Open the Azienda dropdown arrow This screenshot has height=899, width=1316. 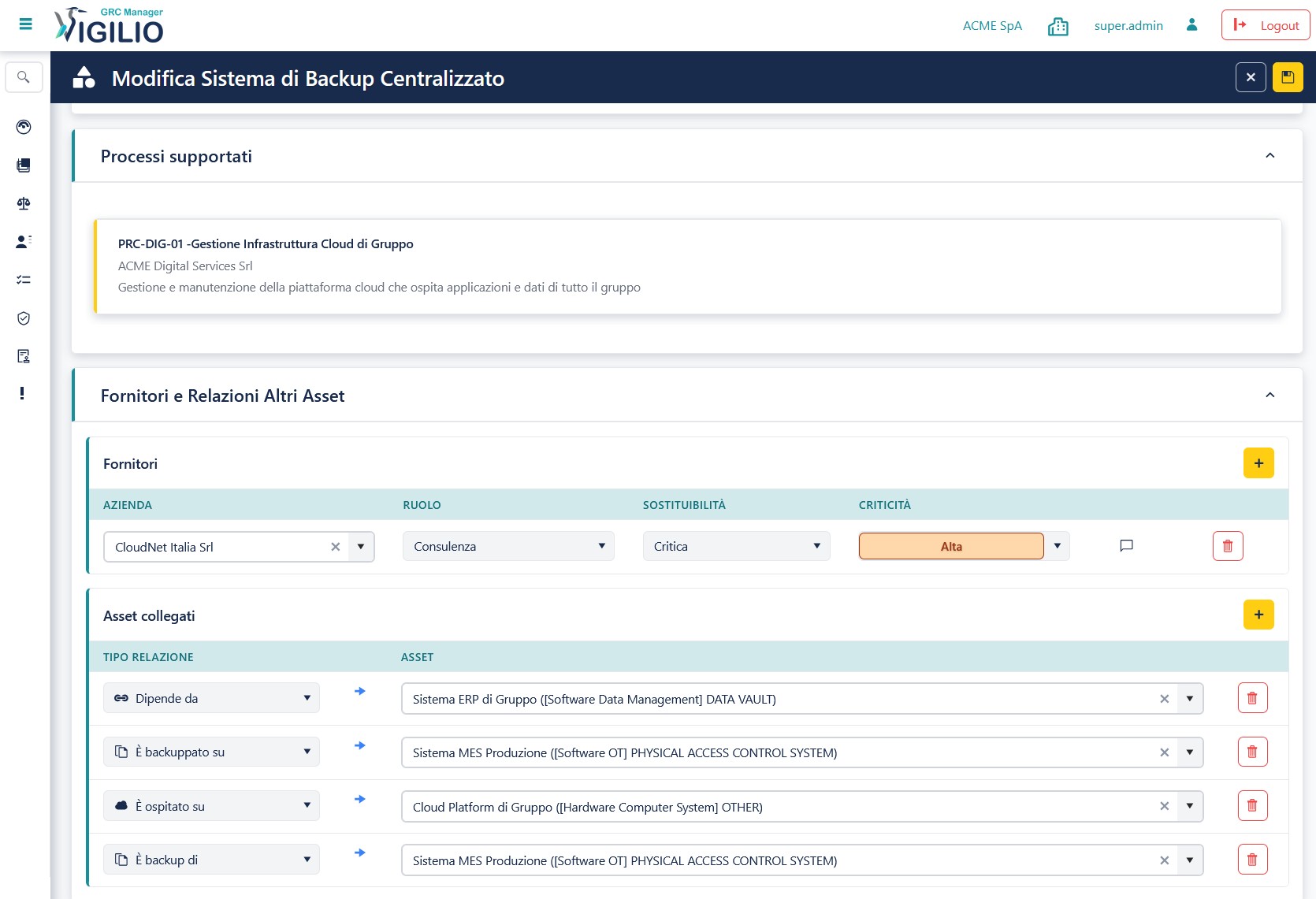tap(361, 547)
